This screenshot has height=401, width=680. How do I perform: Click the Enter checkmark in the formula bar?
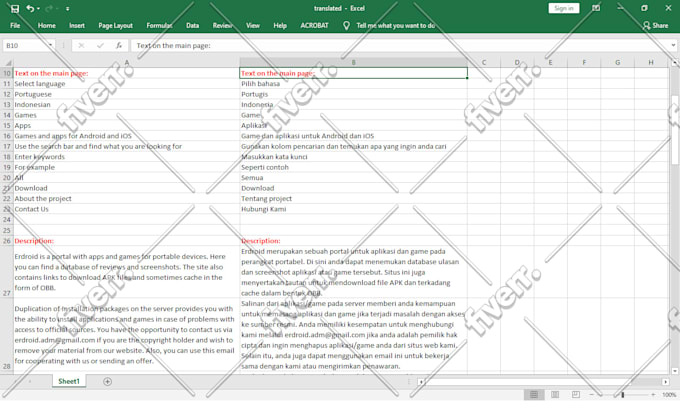(x=100, y=45)
